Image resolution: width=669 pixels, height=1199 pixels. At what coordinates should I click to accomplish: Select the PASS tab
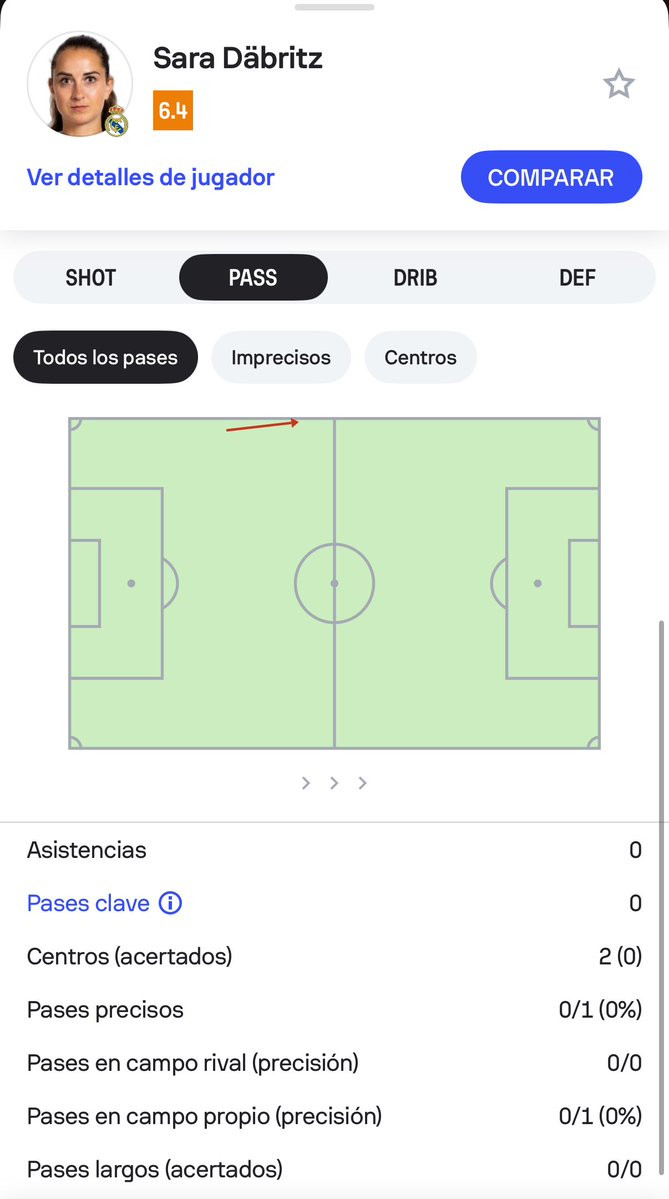253,278
